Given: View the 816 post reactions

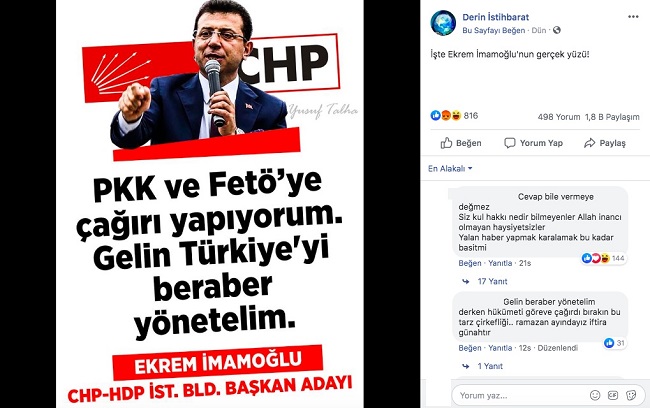Looking at the screenshot, I should pos(454,116).
